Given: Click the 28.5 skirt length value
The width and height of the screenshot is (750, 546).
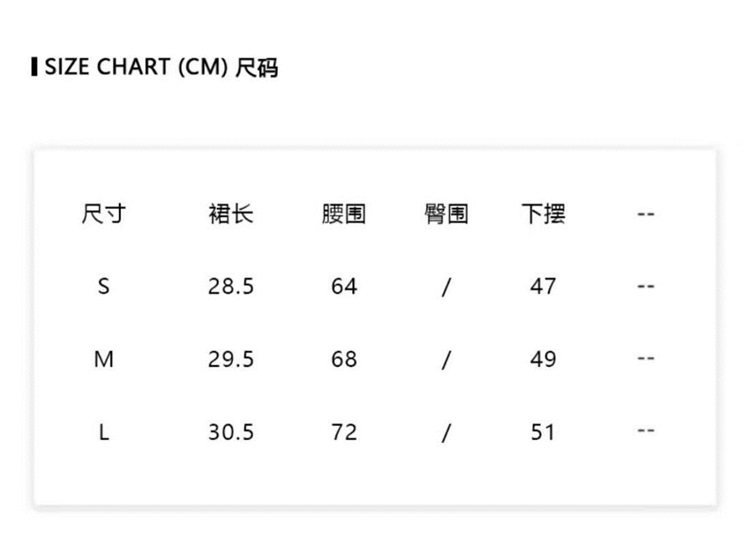Looking at the screenshot, I should (x=231, y=287).
